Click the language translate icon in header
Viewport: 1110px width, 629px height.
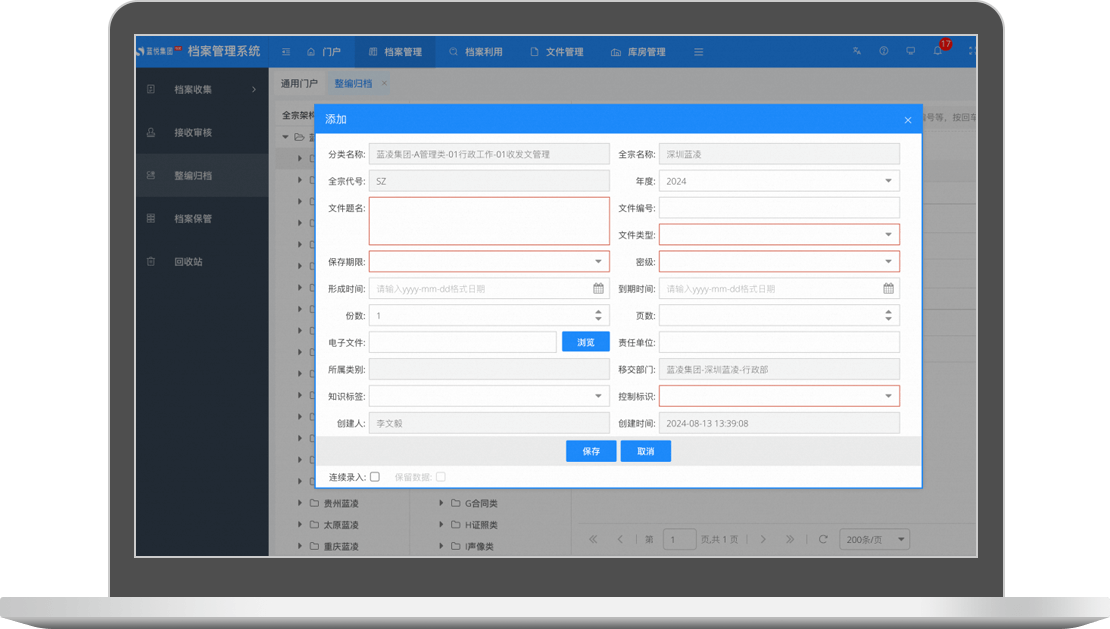(856, 52)
